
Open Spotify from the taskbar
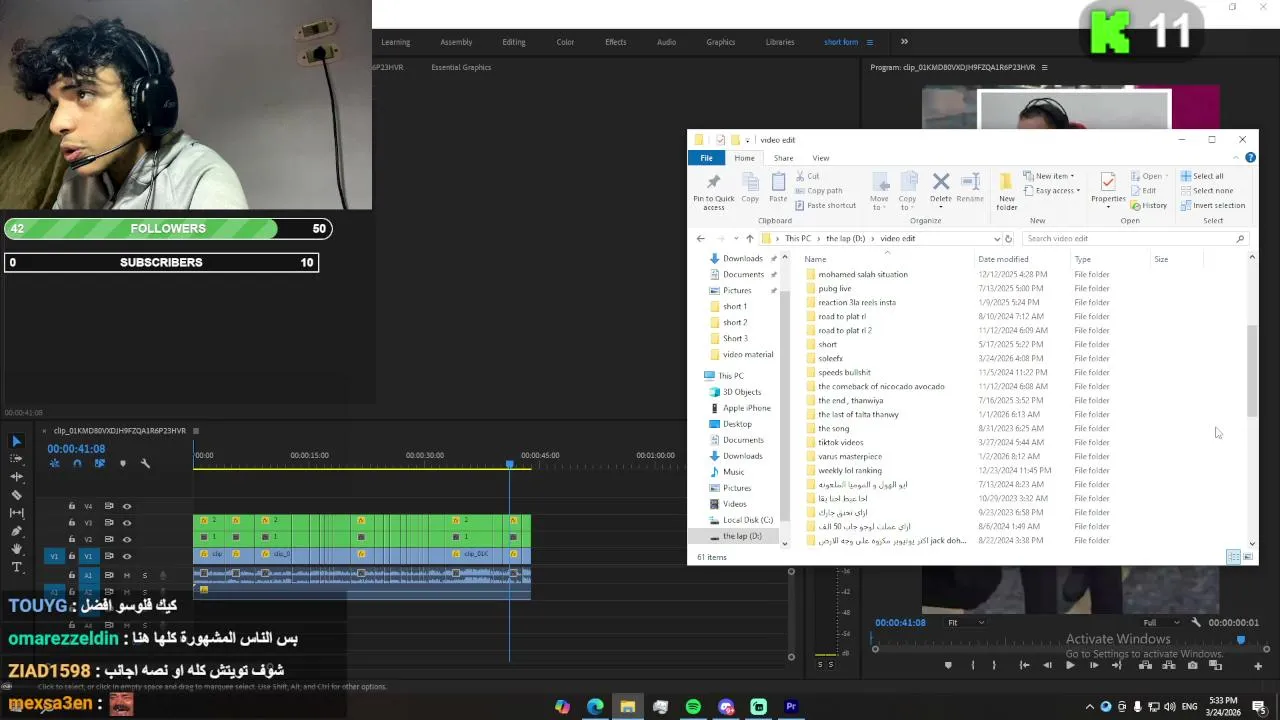pos(693,707)
